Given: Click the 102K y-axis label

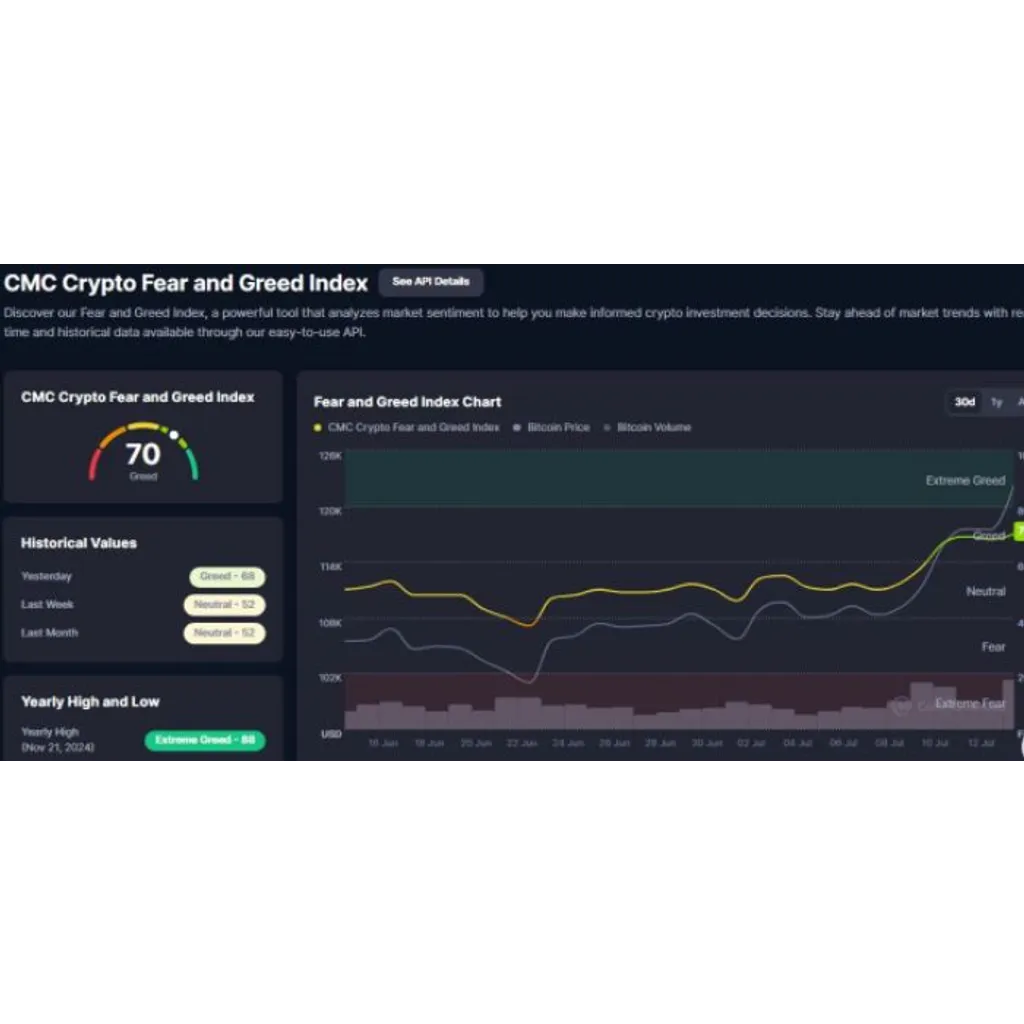Looking at the screenshot, I should tap(330, 678).
